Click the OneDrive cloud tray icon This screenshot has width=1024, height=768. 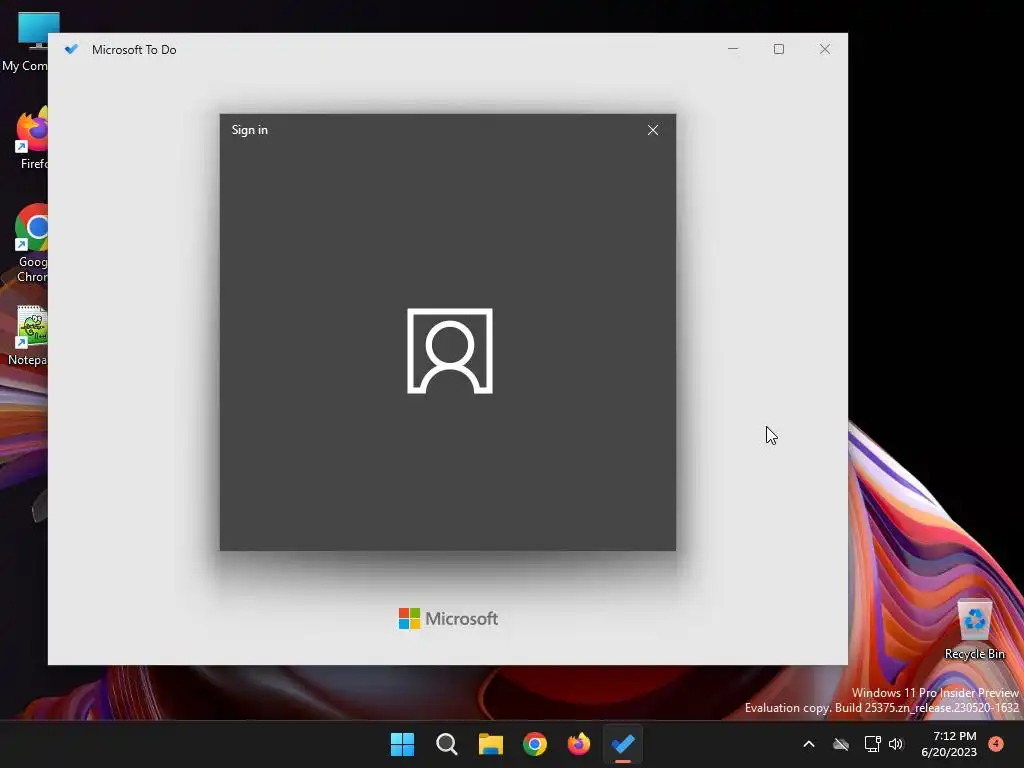[841, 744]
